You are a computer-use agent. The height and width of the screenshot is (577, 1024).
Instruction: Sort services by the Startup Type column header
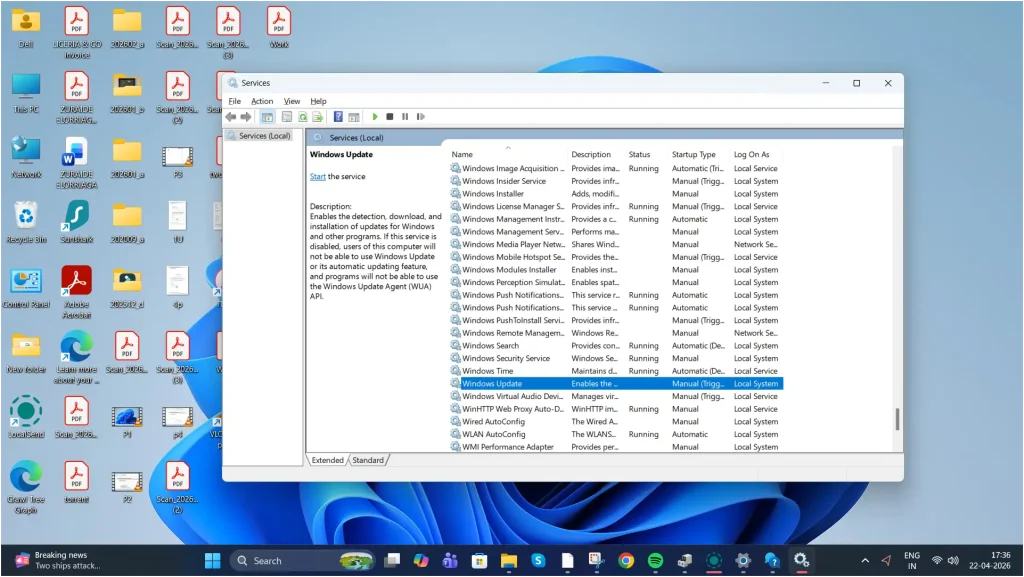point(693,154)
